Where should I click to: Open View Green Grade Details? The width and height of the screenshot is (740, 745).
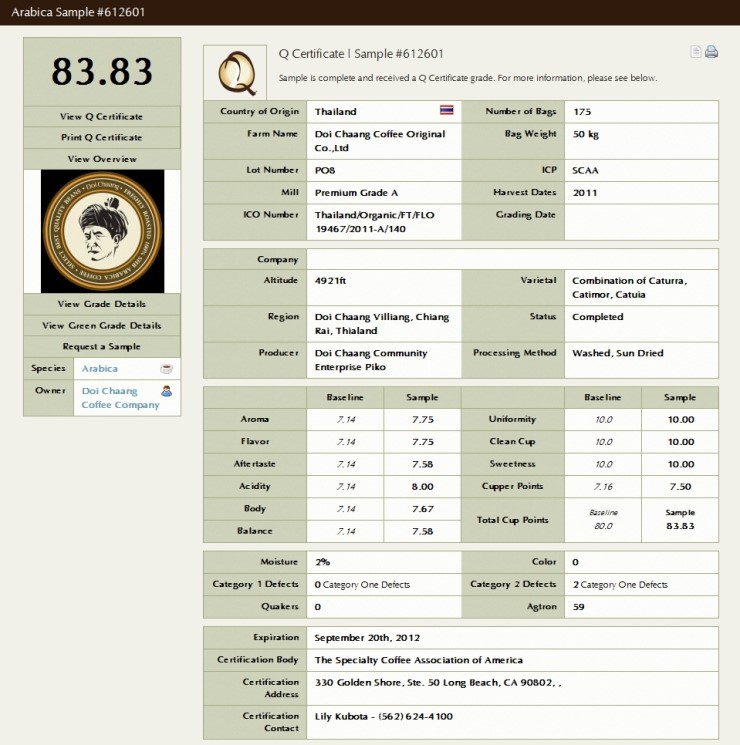[x=102, y=325]
